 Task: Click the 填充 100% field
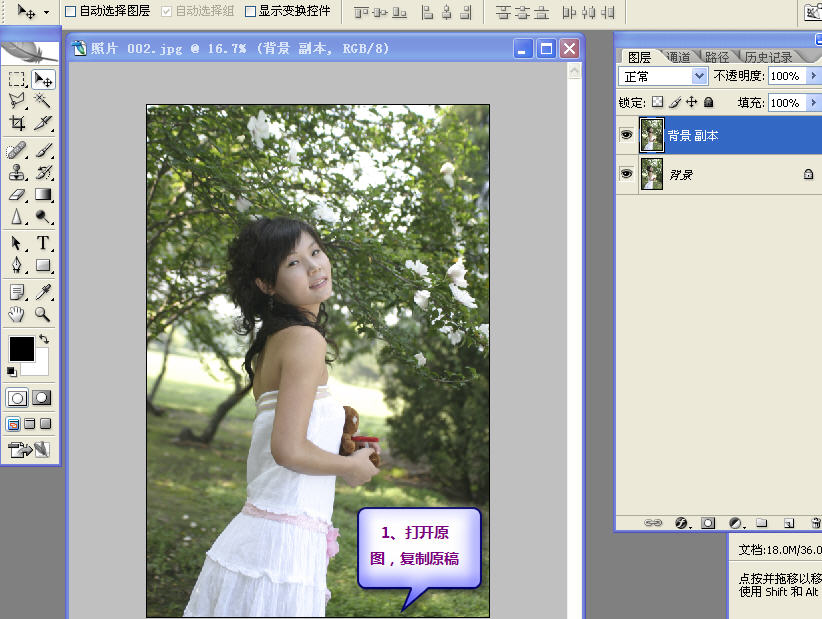[x=787, y=102]
